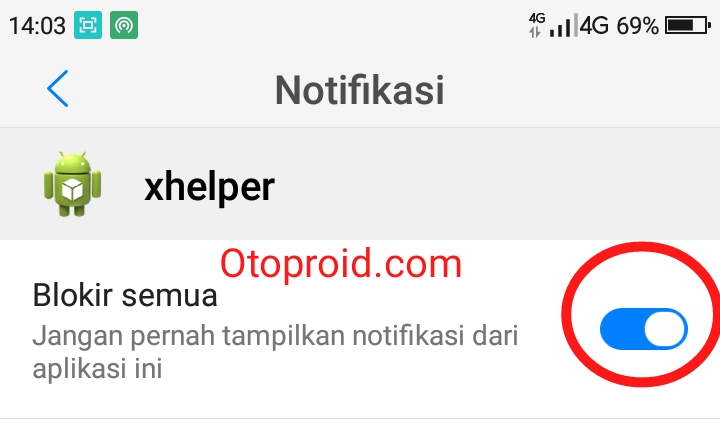The width and height of the screenshot is (720, 445).
Task: Tap the battery icon in status bar
Action: pos(688,25)
